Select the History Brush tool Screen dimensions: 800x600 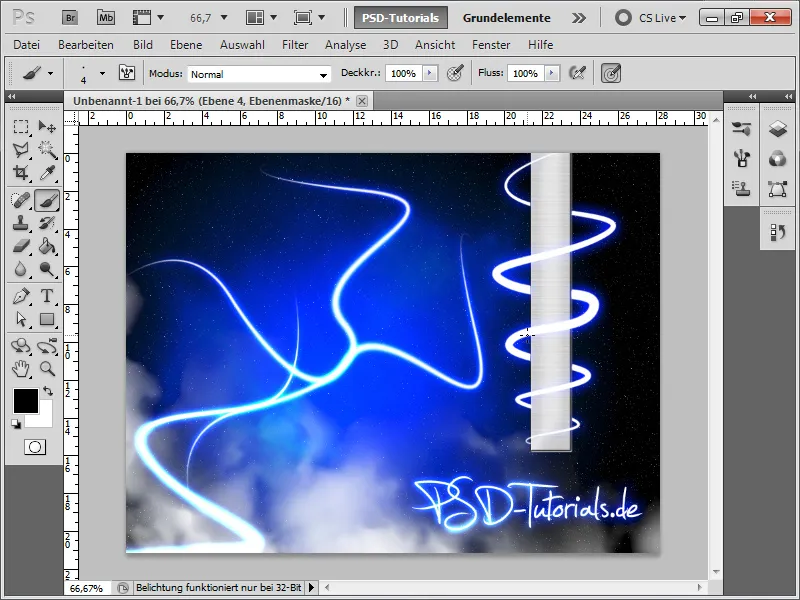click(x=47, y=223)
